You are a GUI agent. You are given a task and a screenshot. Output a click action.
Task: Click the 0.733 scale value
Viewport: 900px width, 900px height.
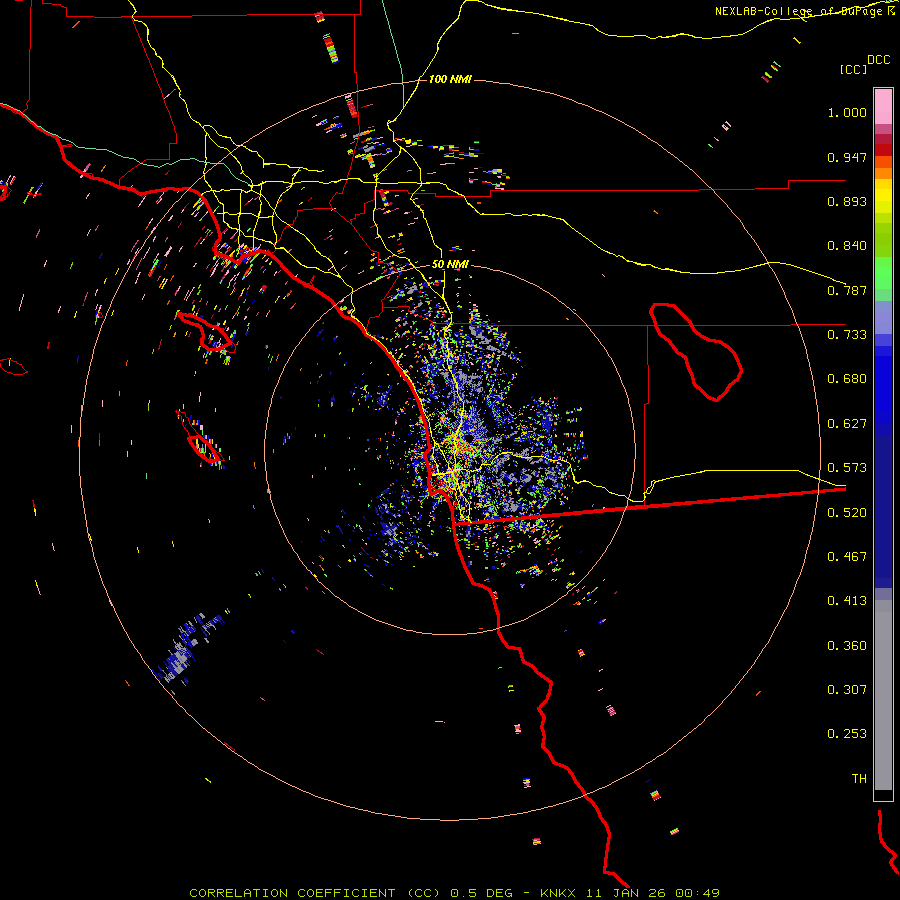[x=847, y=335]
